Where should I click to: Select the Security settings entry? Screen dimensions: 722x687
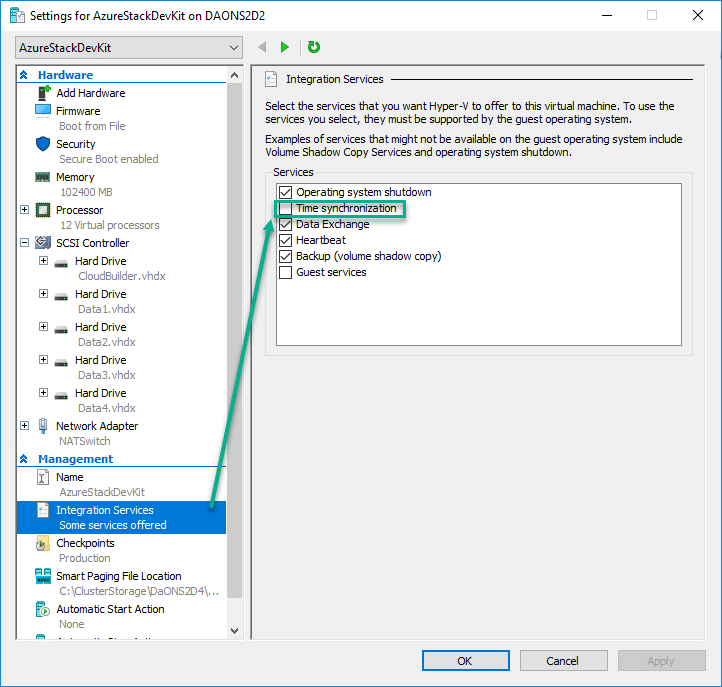pyautogui.click(x=76, y=144)
